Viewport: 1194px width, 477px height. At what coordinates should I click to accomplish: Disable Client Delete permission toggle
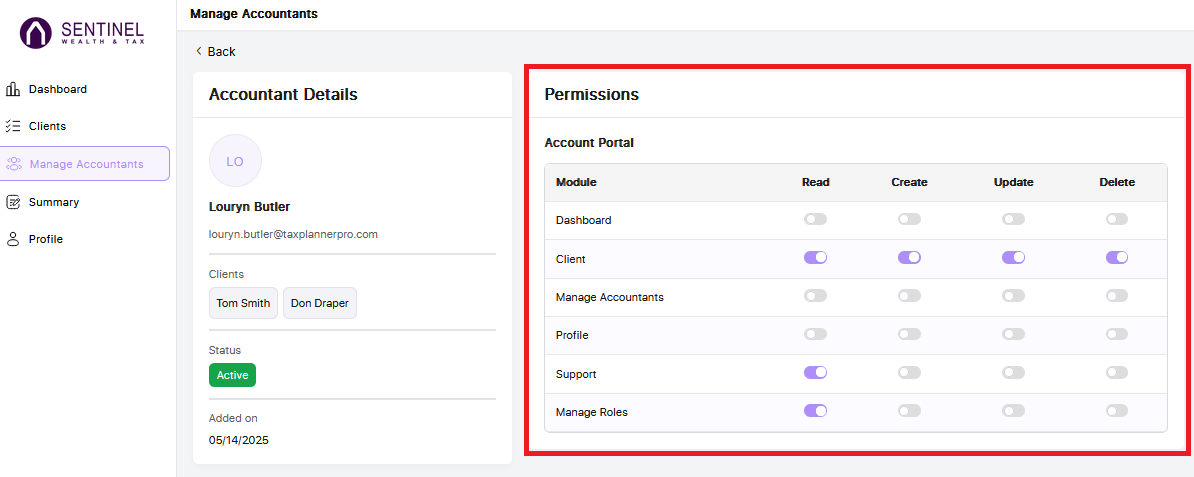point(1117,258)
